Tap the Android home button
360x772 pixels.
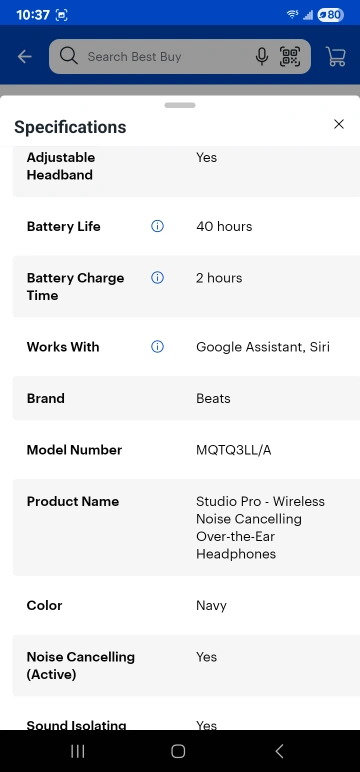tap(178, 751)
